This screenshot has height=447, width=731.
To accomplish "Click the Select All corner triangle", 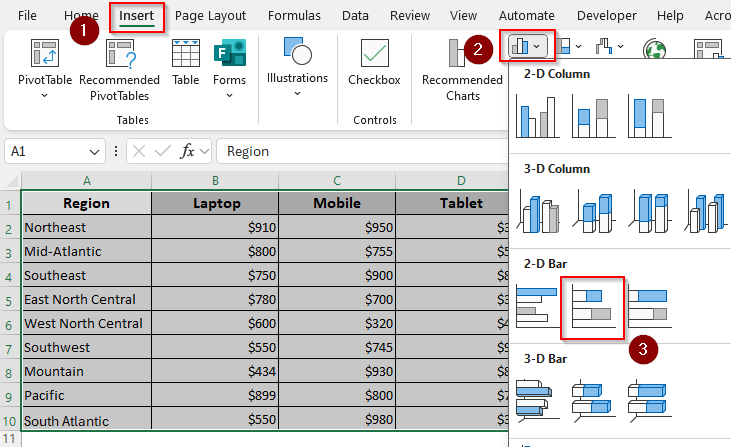I will coord(11,180).
